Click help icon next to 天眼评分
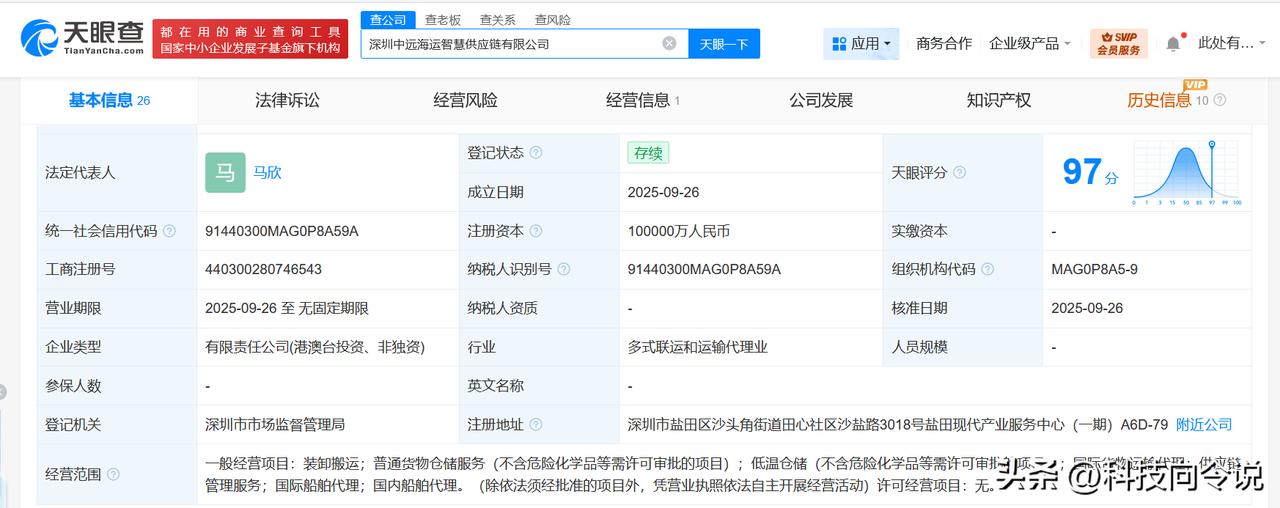Screen dimensions: 1280x508 (959, 172)
